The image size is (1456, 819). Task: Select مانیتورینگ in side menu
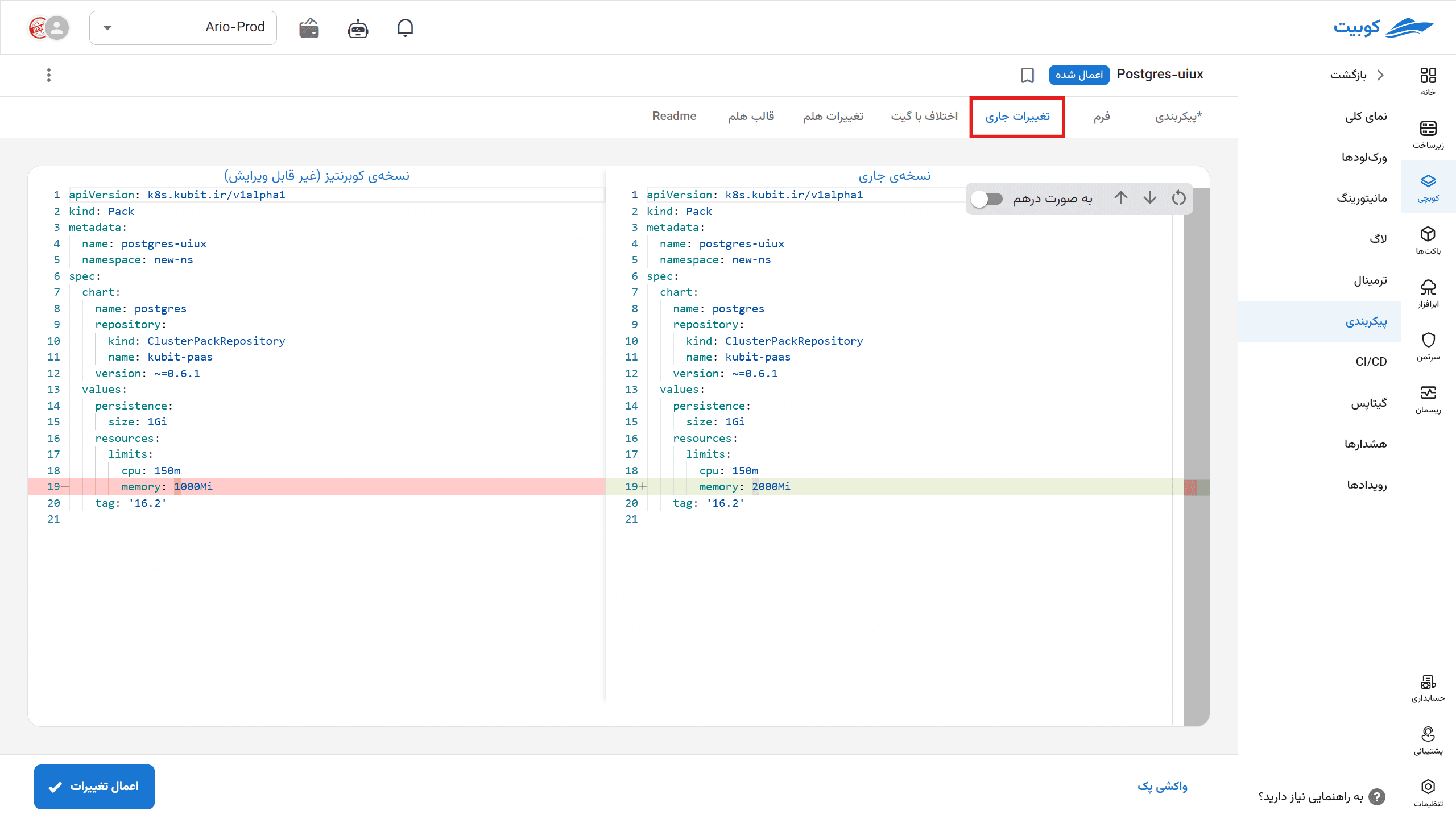pos(1362,198)
